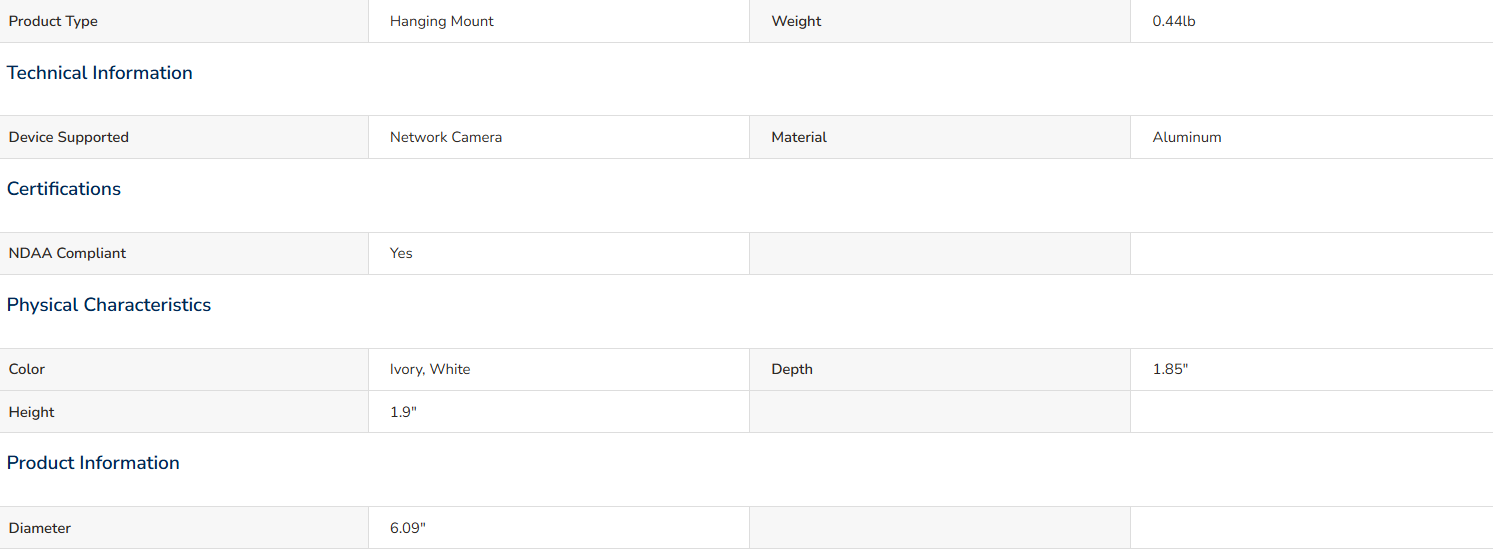Image resolution: width=1493 pixels, height=553 pixels.
Task: Click the Device Supported label
Action: coord(69,137)
